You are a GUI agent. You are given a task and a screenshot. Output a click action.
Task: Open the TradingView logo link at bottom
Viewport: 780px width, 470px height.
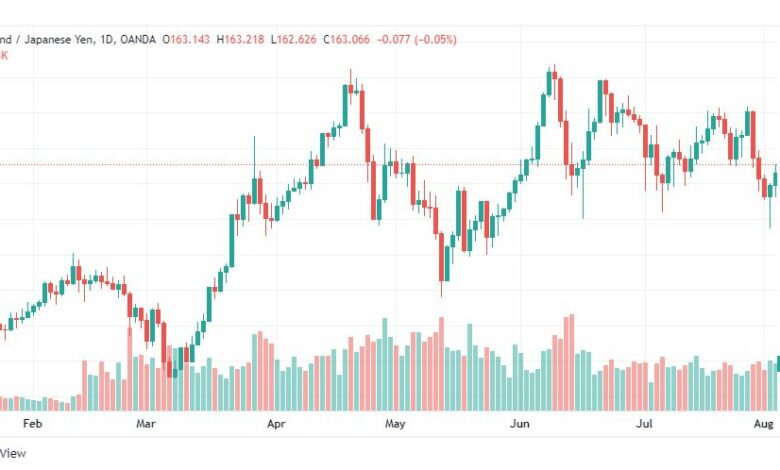(x=13, y=453)
